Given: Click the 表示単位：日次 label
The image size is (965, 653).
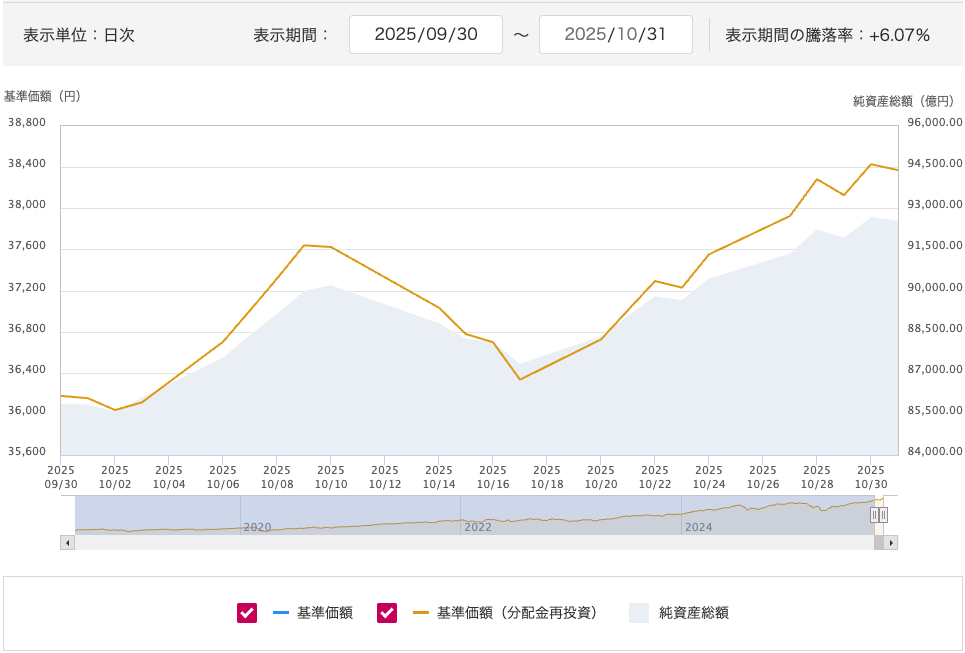Looking at the screenshot, I should pos(79,35).
